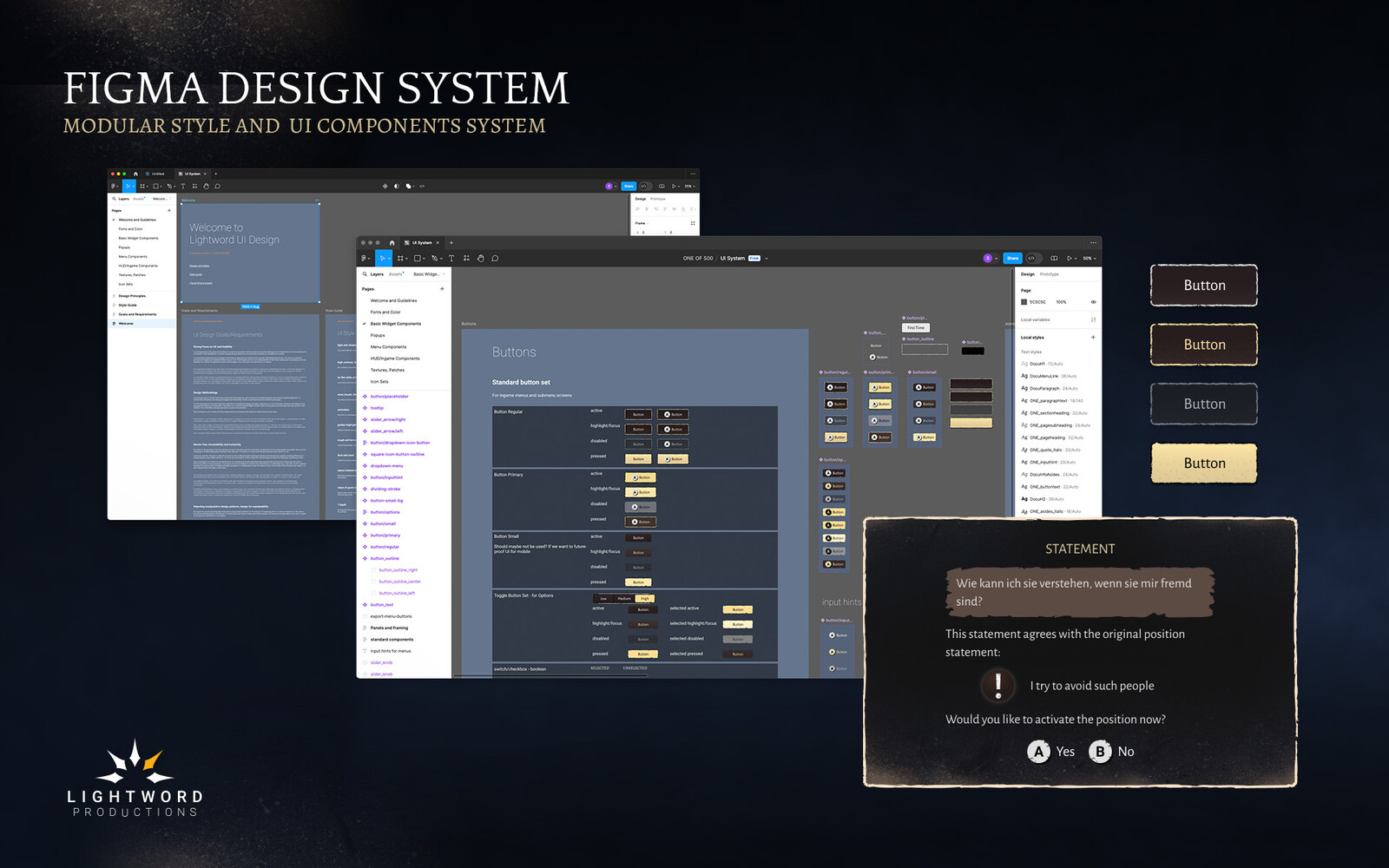1389x868 pixels.
Task: Click the Share button in back window
Action: click(629, 186)
